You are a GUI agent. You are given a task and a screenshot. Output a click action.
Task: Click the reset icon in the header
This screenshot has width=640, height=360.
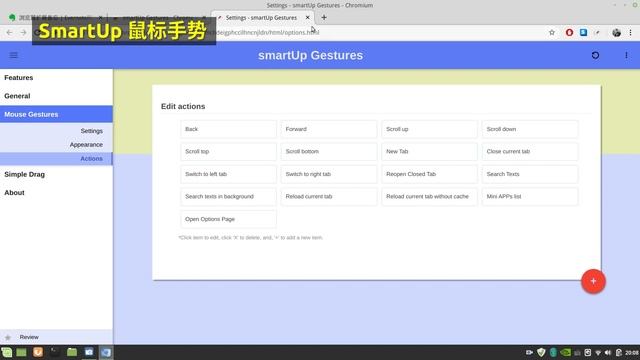(595, 55)
